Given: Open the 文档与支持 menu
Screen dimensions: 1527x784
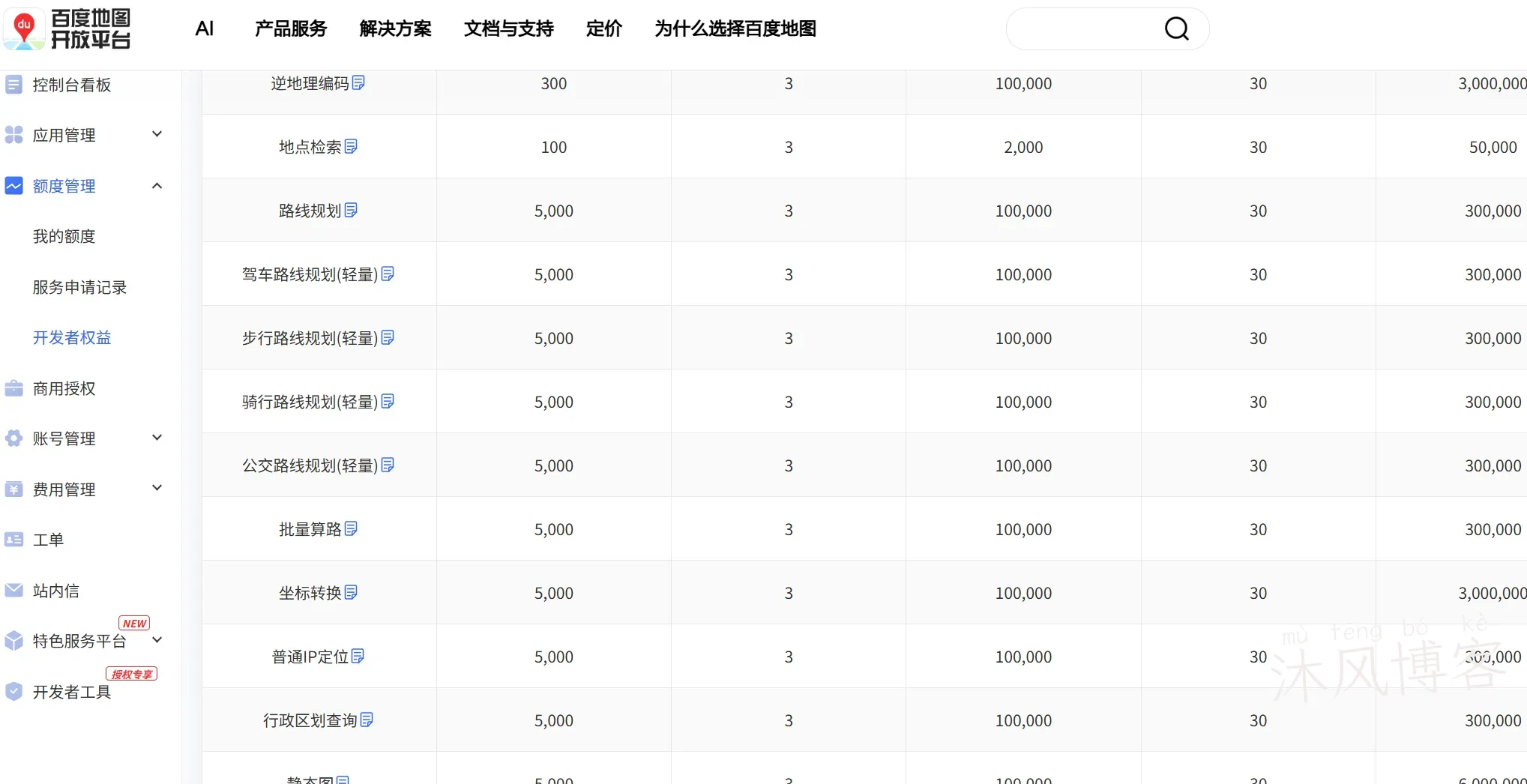Looking at the screenshot, I should pos(508,28).
